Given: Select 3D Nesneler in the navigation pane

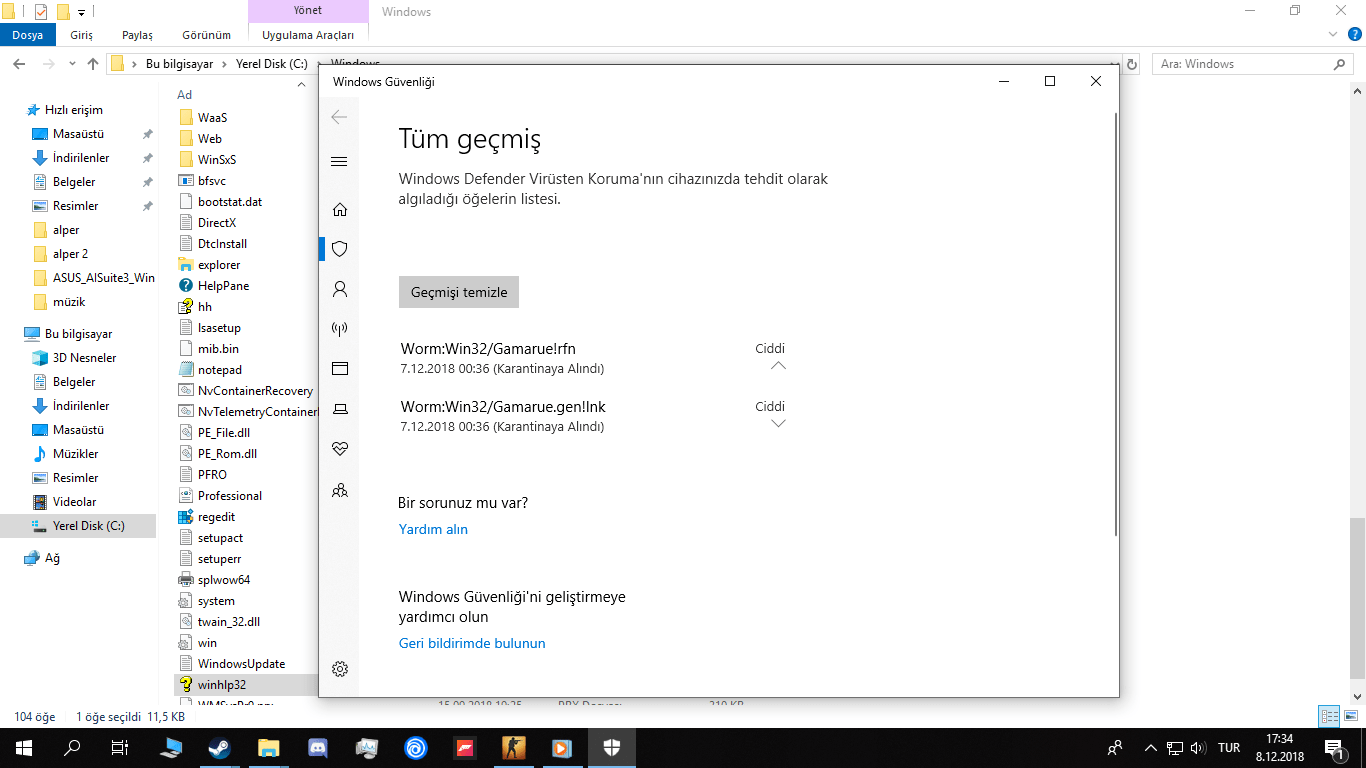Looking at the screenshot, I should pyautogui.click(x=85, y=358).
